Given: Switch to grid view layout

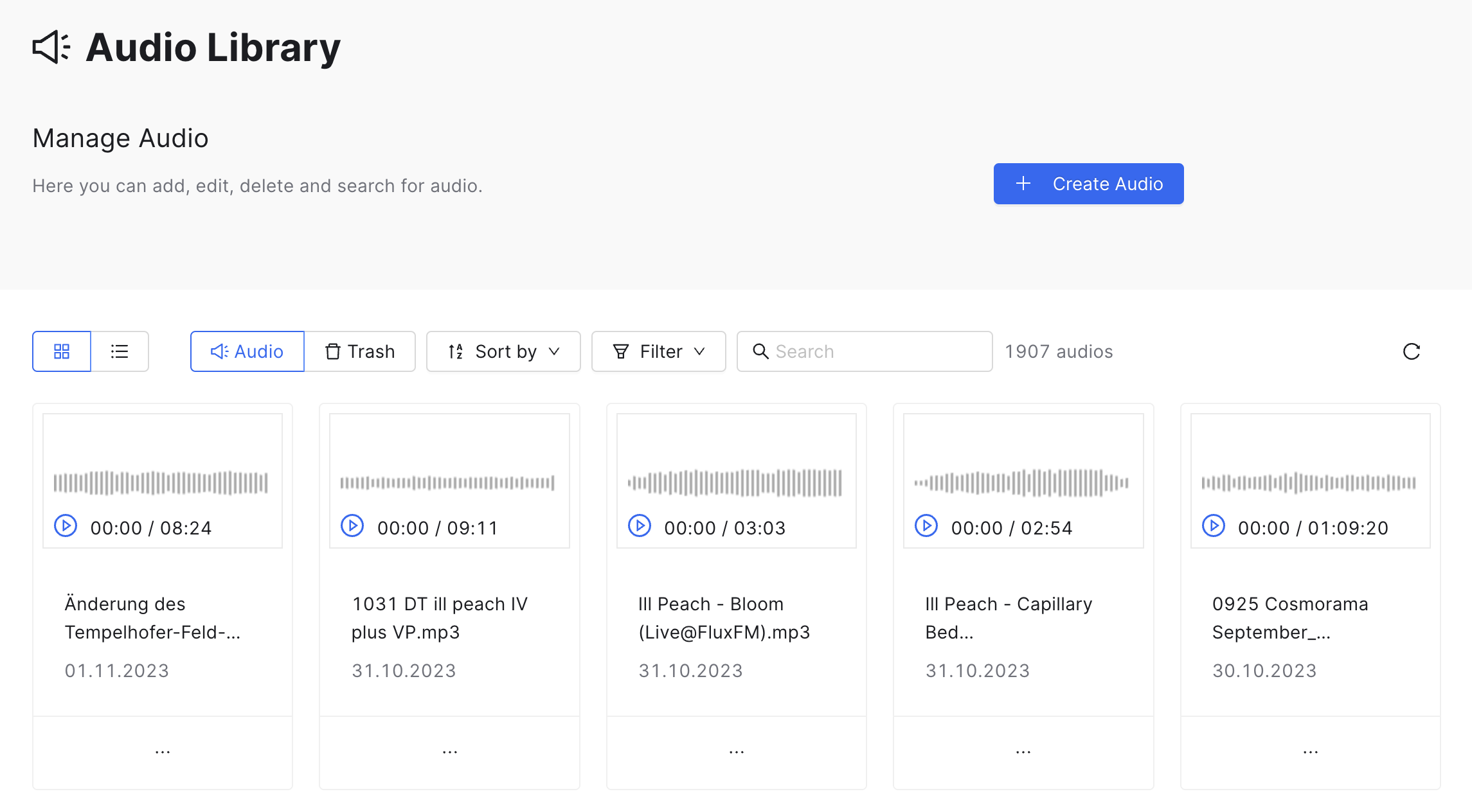Looking at the screenshot, I should point(62,351).
